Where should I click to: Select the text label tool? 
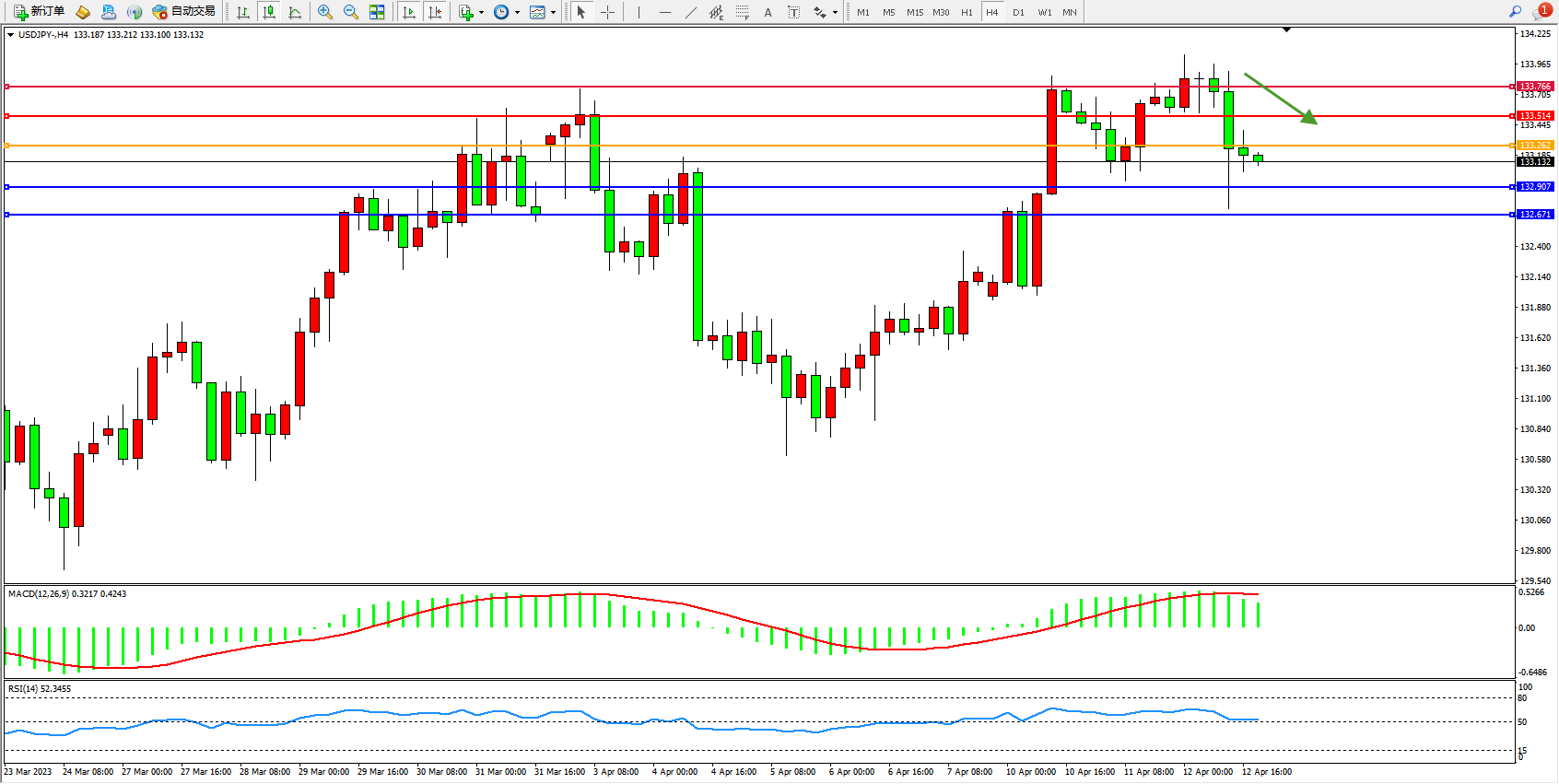[x=793, y=12]
